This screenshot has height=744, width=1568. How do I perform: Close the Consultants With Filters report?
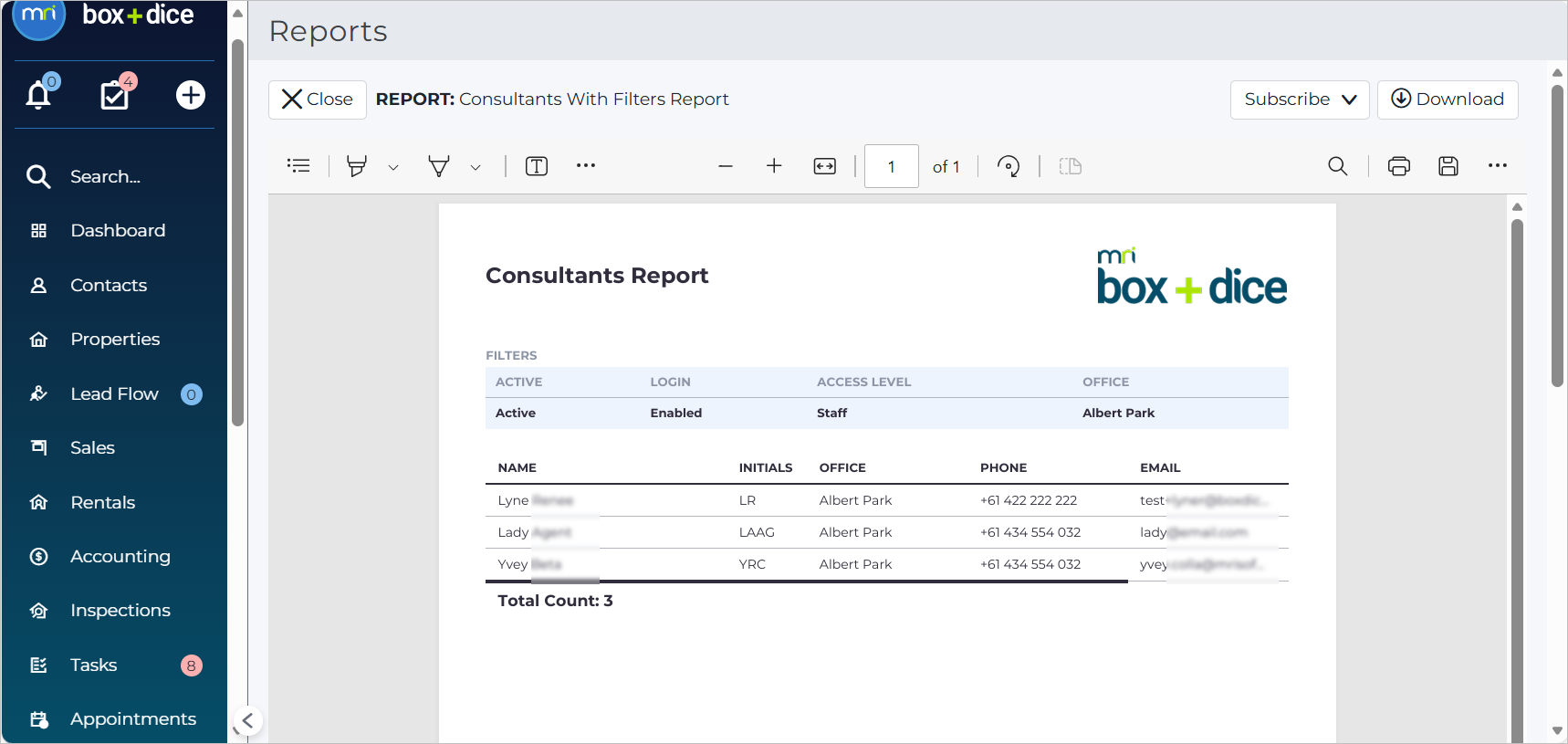pyautogui.click(x=318, y=100)
